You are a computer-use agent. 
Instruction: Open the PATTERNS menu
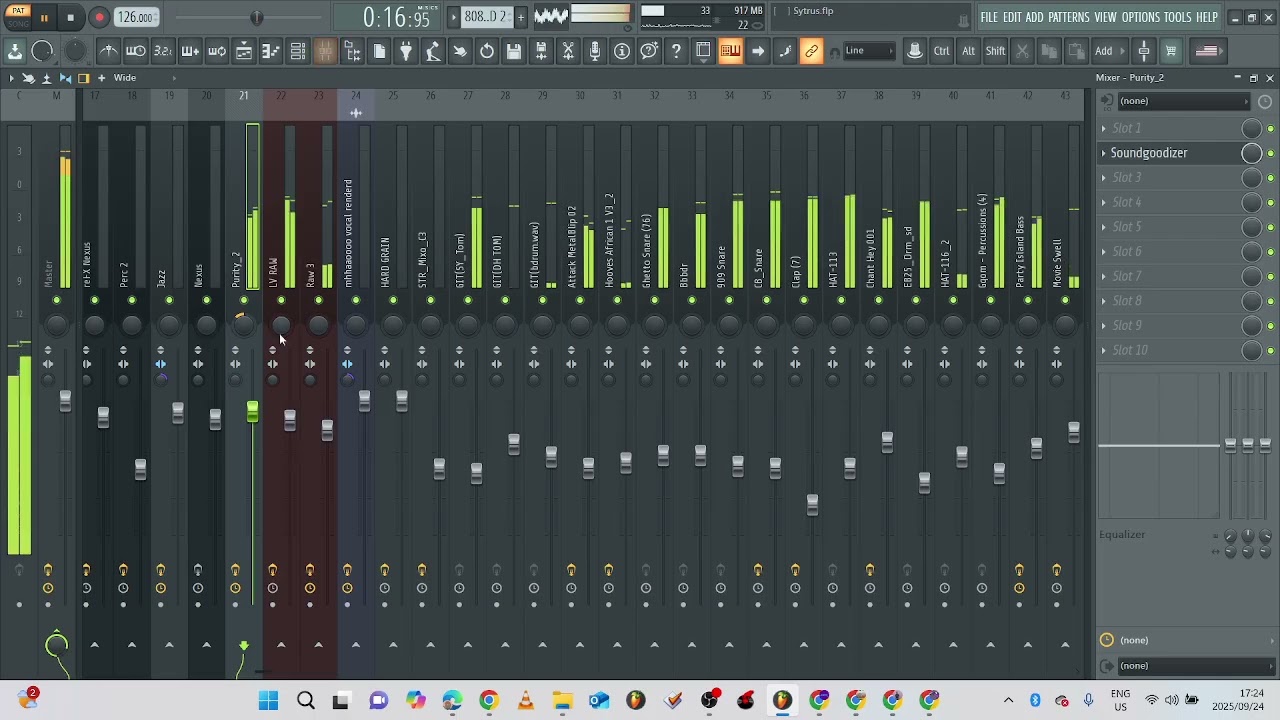pos(1069,17)
